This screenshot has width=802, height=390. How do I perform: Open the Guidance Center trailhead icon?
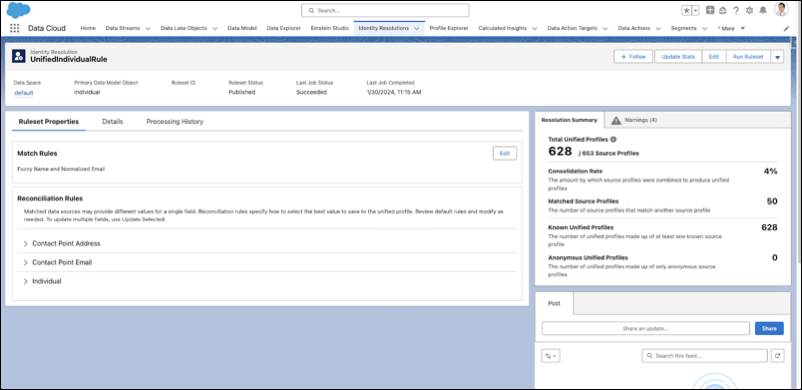[723, 10]
